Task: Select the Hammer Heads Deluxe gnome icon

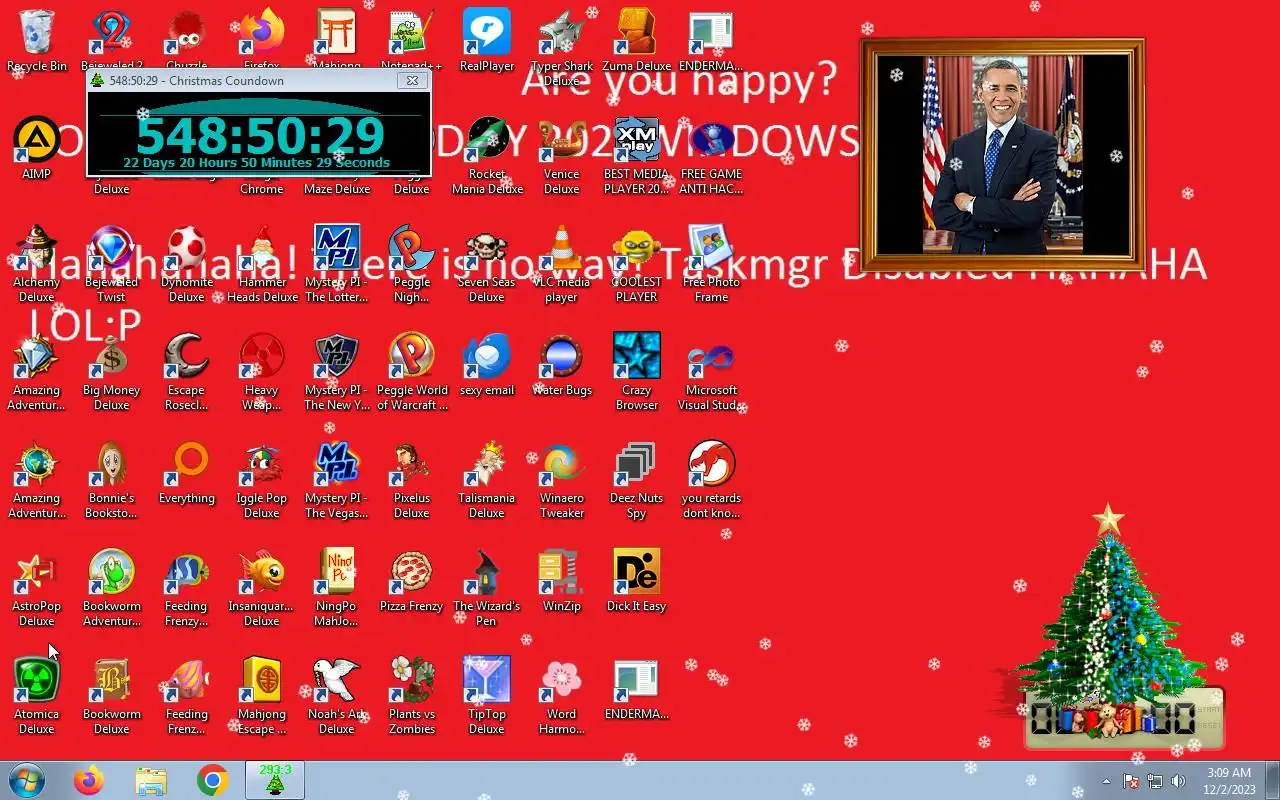Action: 262,263
